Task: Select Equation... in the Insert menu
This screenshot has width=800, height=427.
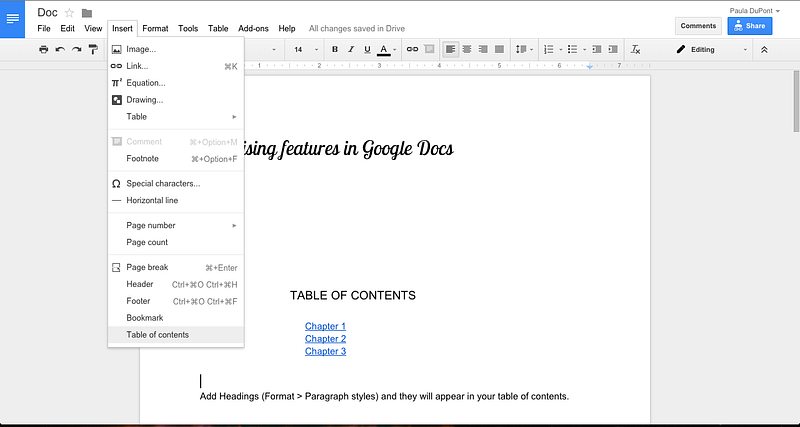Action: [176, 83]
